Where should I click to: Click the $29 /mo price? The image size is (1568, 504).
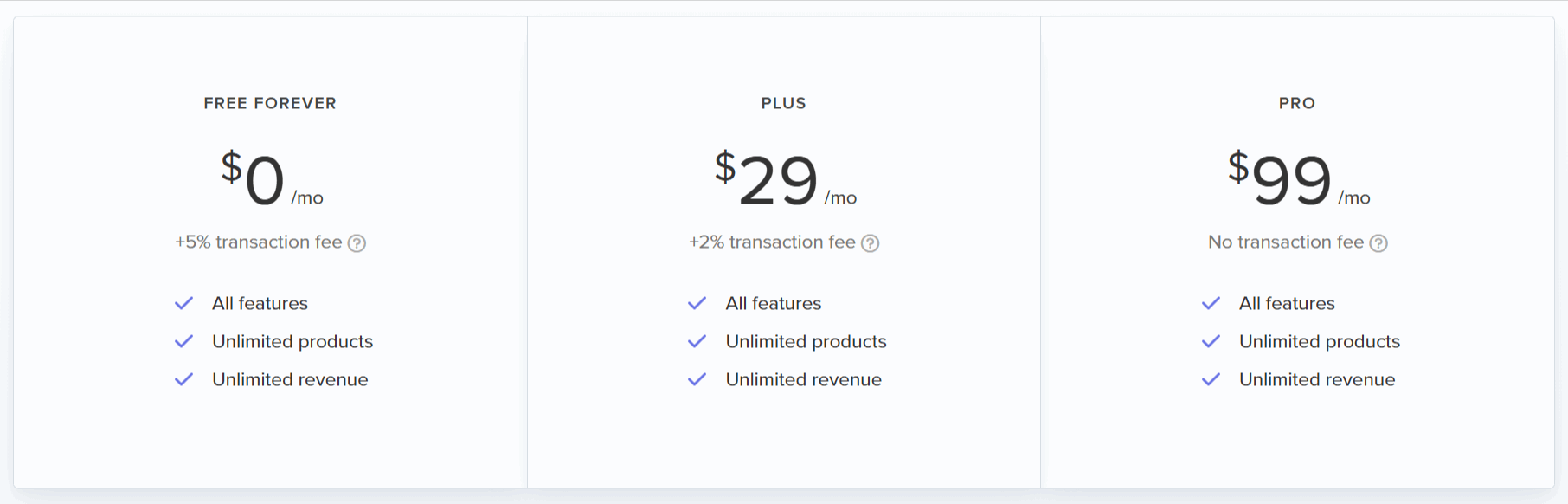click(786, 178)
